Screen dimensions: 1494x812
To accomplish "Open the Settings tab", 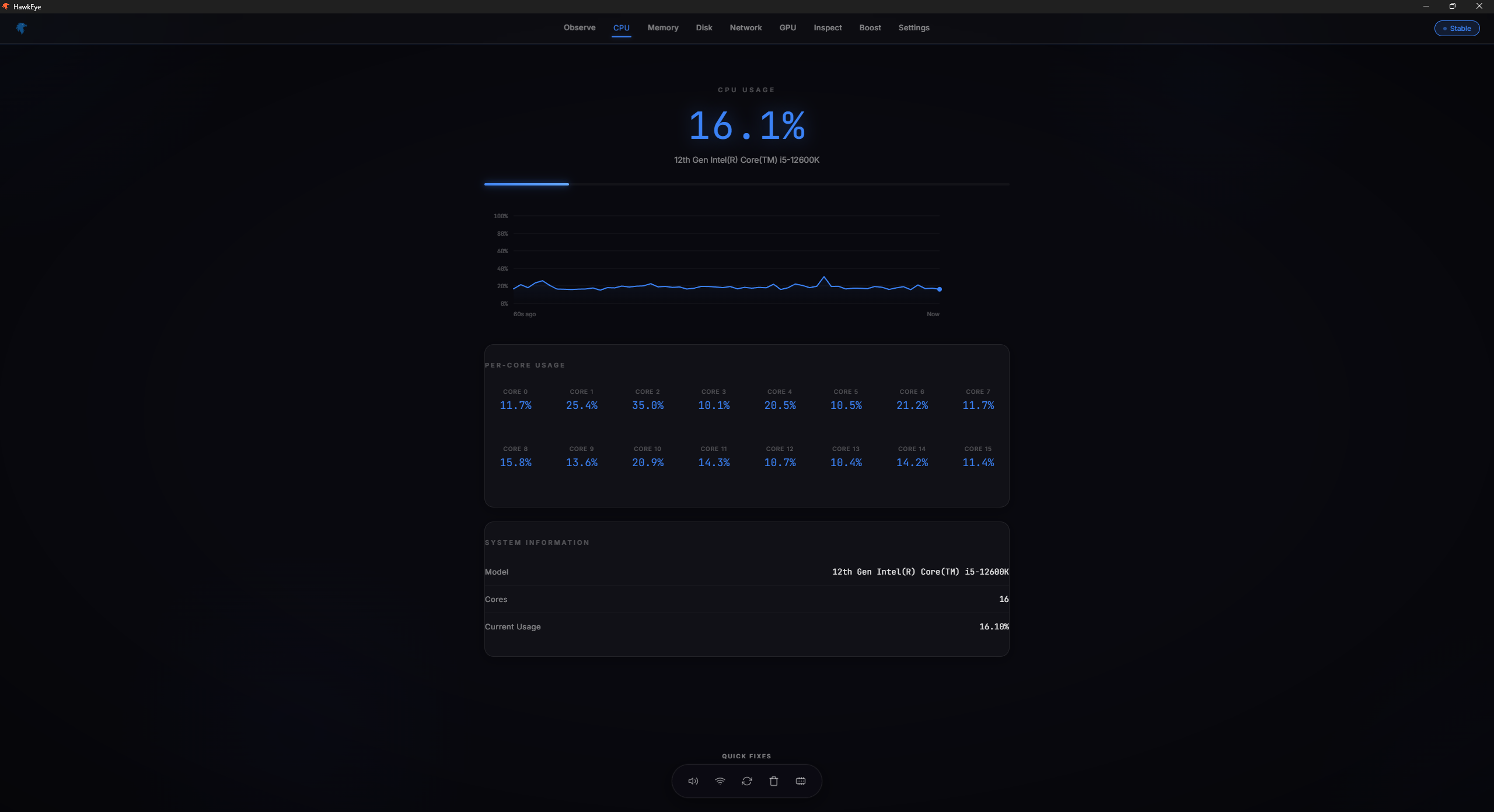I will tap(913, 27).
